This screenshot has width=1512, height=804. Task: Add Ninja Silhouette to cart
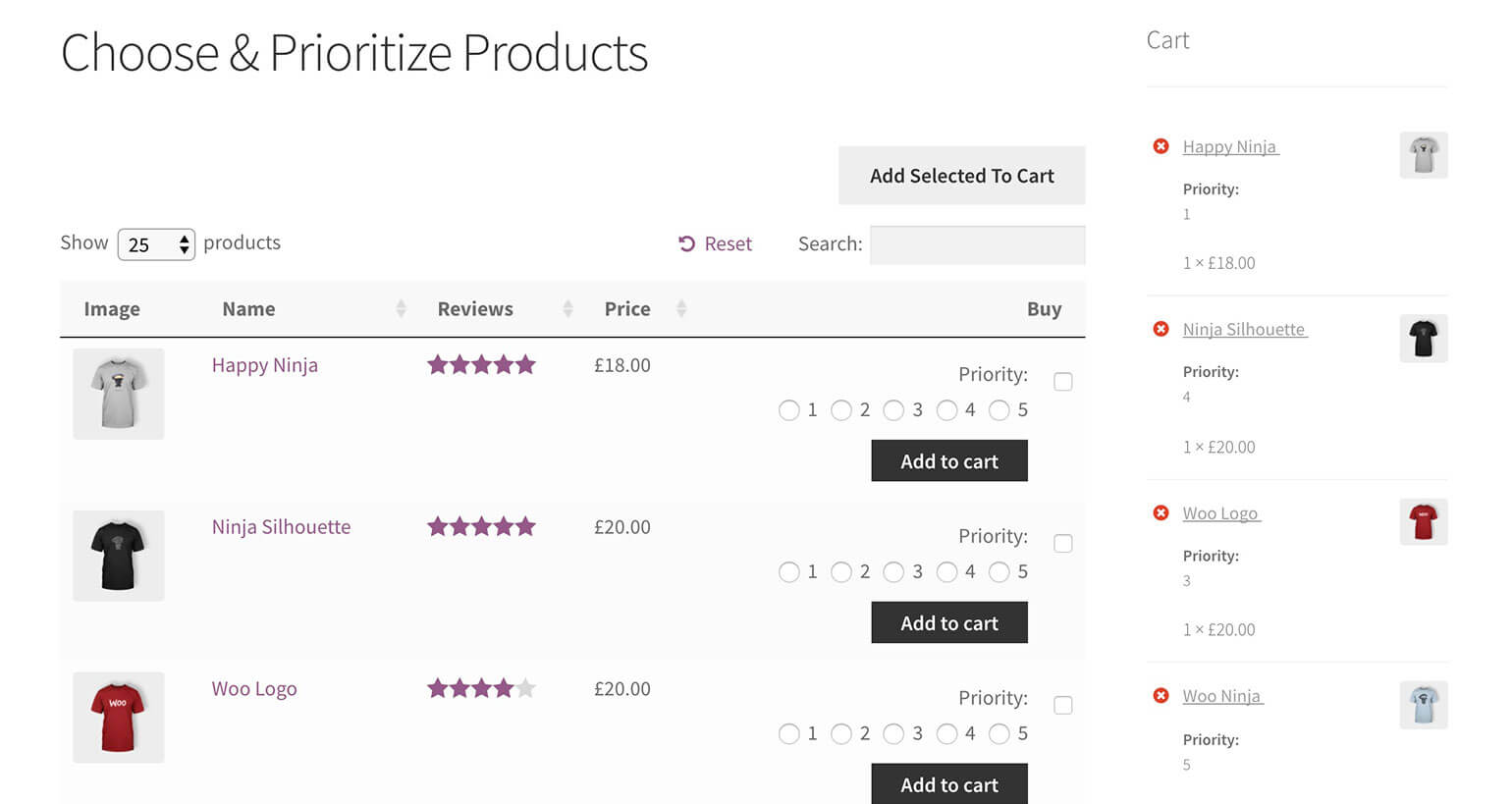pos(948,623)
